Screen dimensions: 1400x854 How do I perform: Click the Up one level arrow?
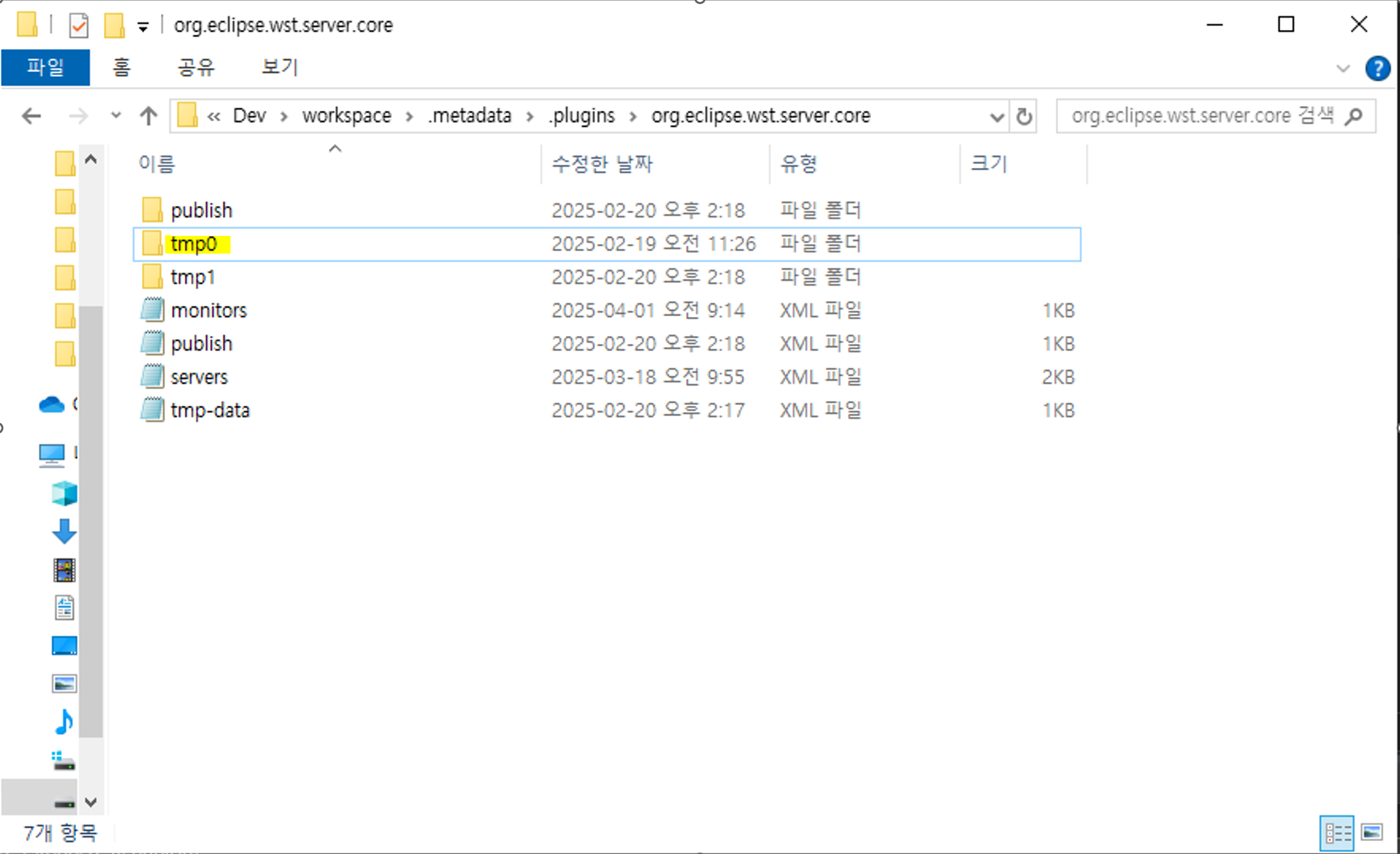[x=148, y=116]
